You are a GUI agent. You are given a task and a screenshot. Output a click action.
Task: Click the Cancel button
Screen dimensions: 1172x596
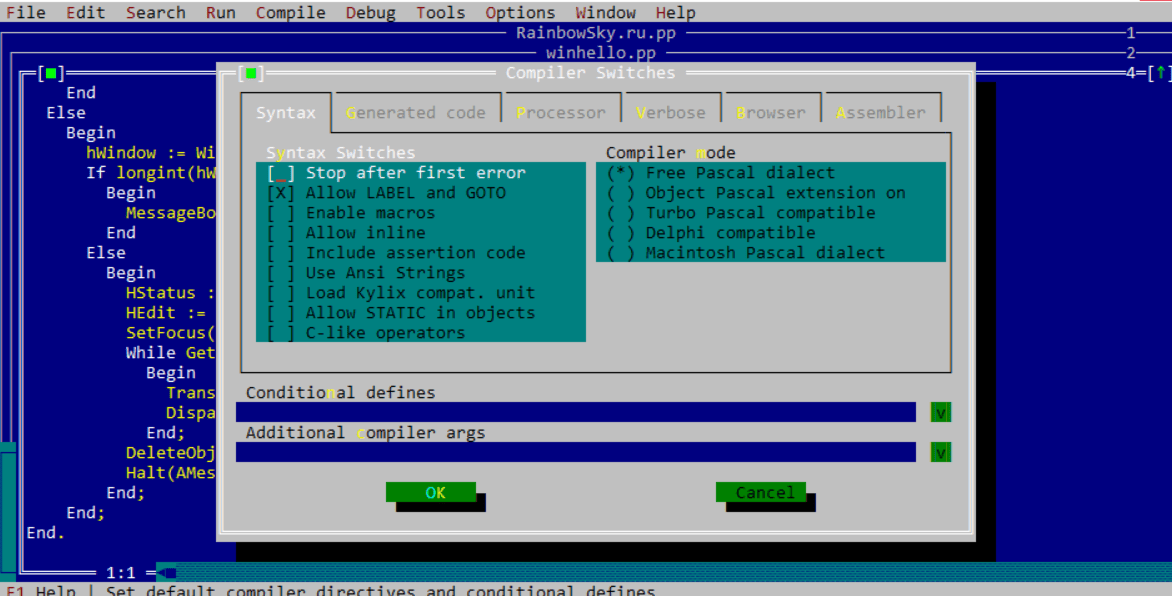pyautogui.click(x=761, y=492)
